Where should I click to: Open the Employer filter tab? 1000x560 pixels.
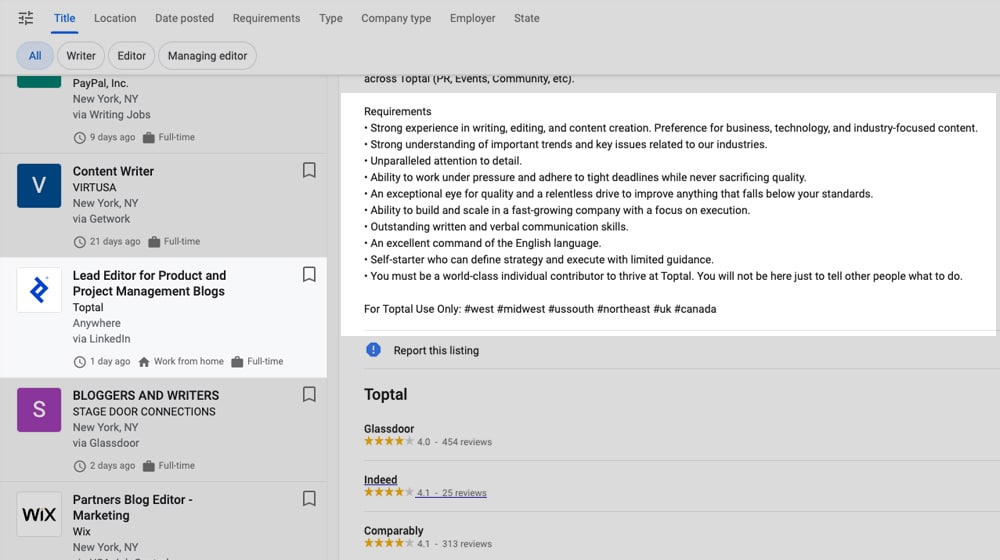pos(472,18)
